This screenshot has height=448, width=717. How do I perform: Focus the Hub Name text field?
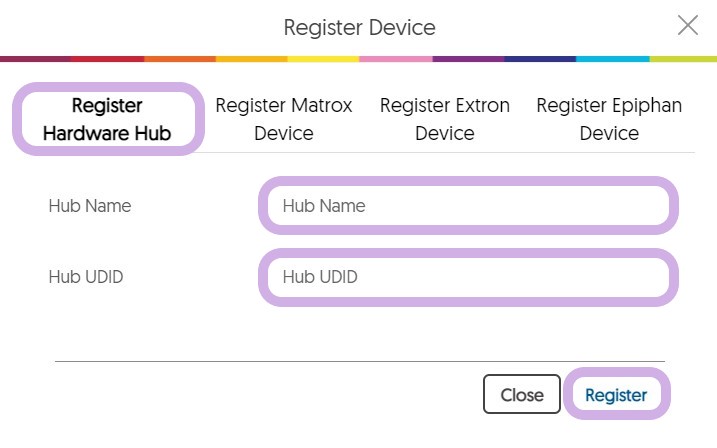(x=468, y=206)
